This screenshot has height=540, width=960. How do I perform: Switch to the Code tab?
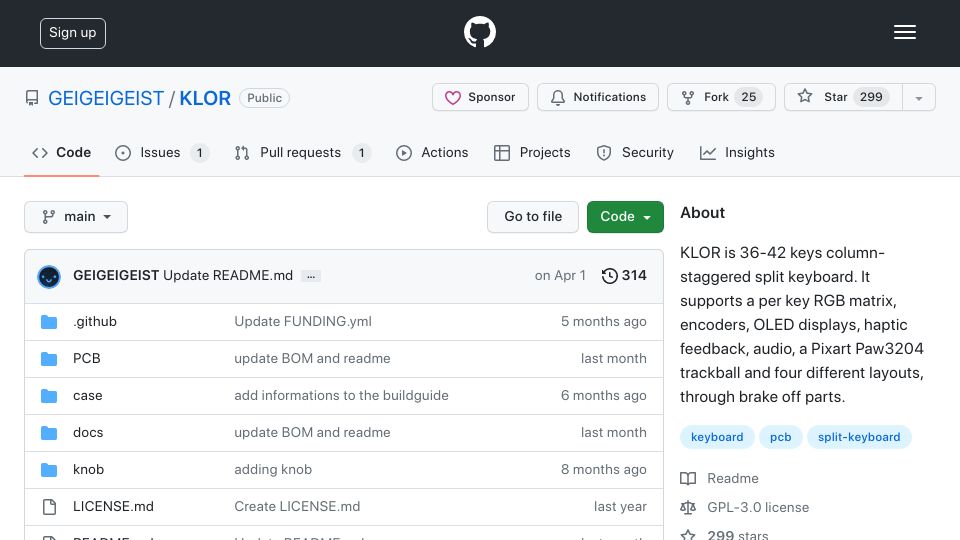61,152
